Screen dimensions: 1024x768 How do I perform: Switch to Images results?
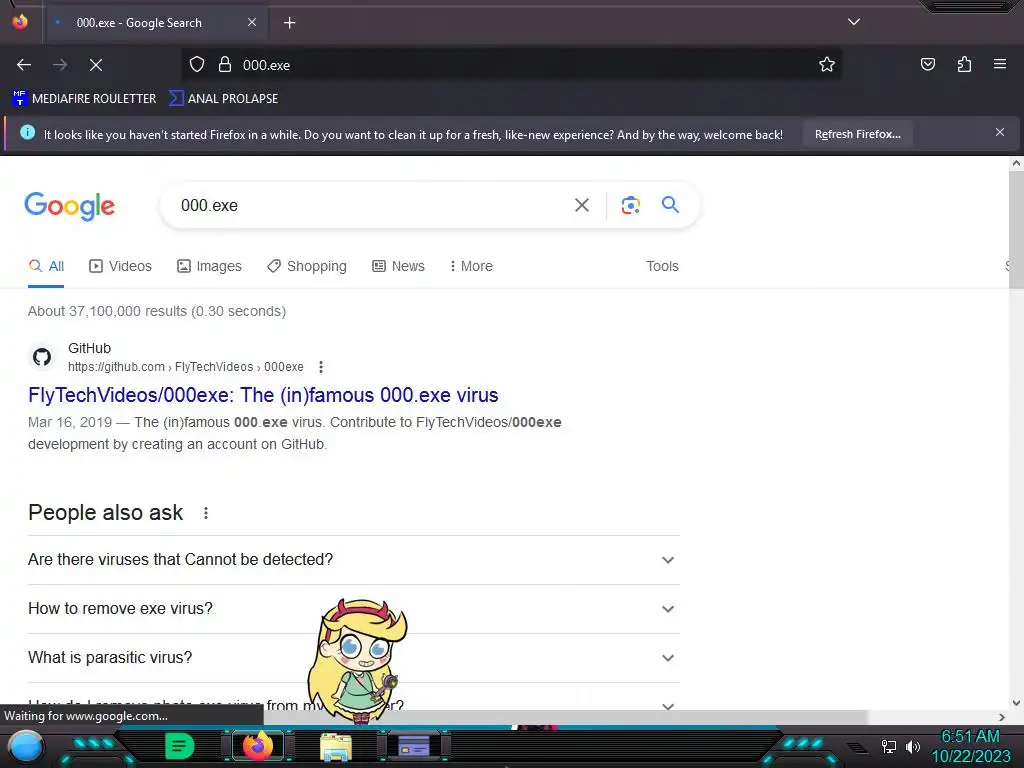209,266
